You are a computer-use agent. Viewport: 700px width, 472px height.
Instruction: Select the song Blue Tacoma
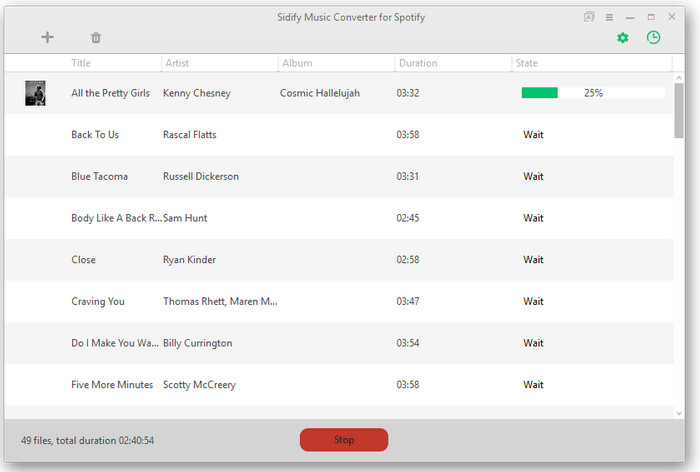coord(99,176)
